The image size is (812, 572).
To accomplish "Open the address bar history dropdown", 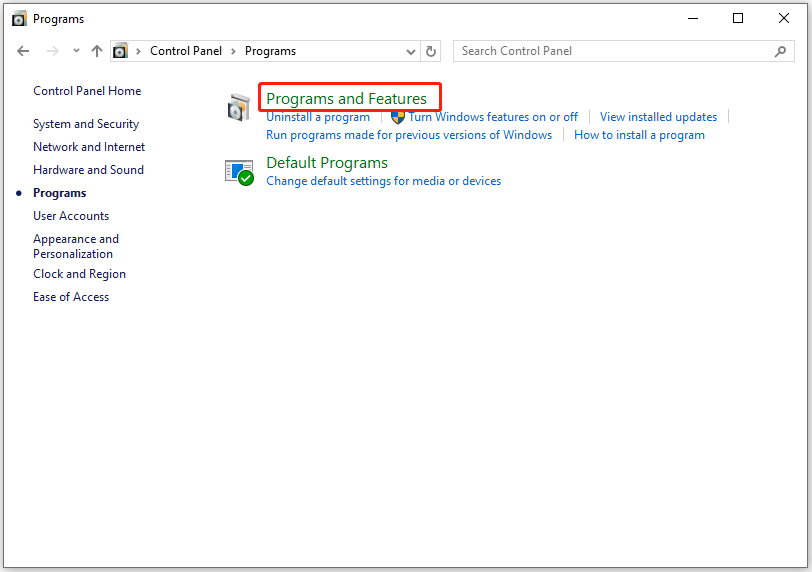I will [411, 51].
